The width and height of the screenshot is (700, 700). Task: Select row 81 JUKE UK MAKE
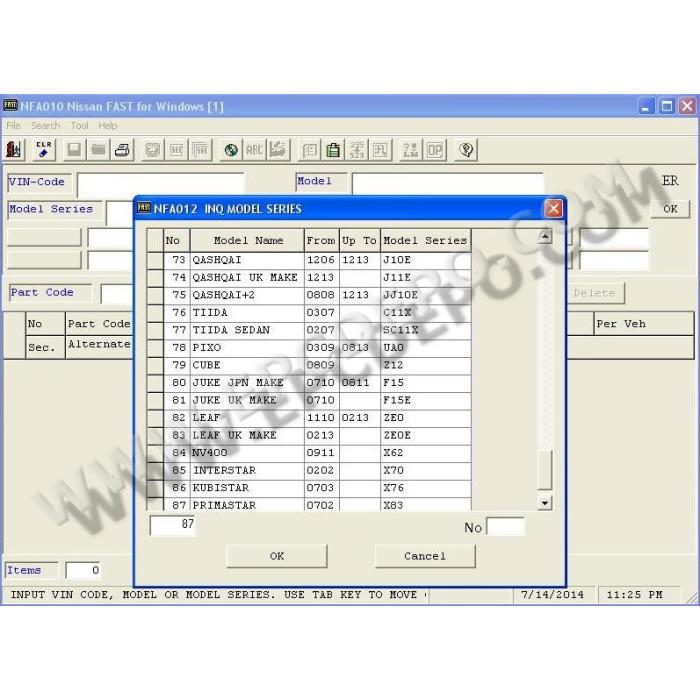[309, 400]
